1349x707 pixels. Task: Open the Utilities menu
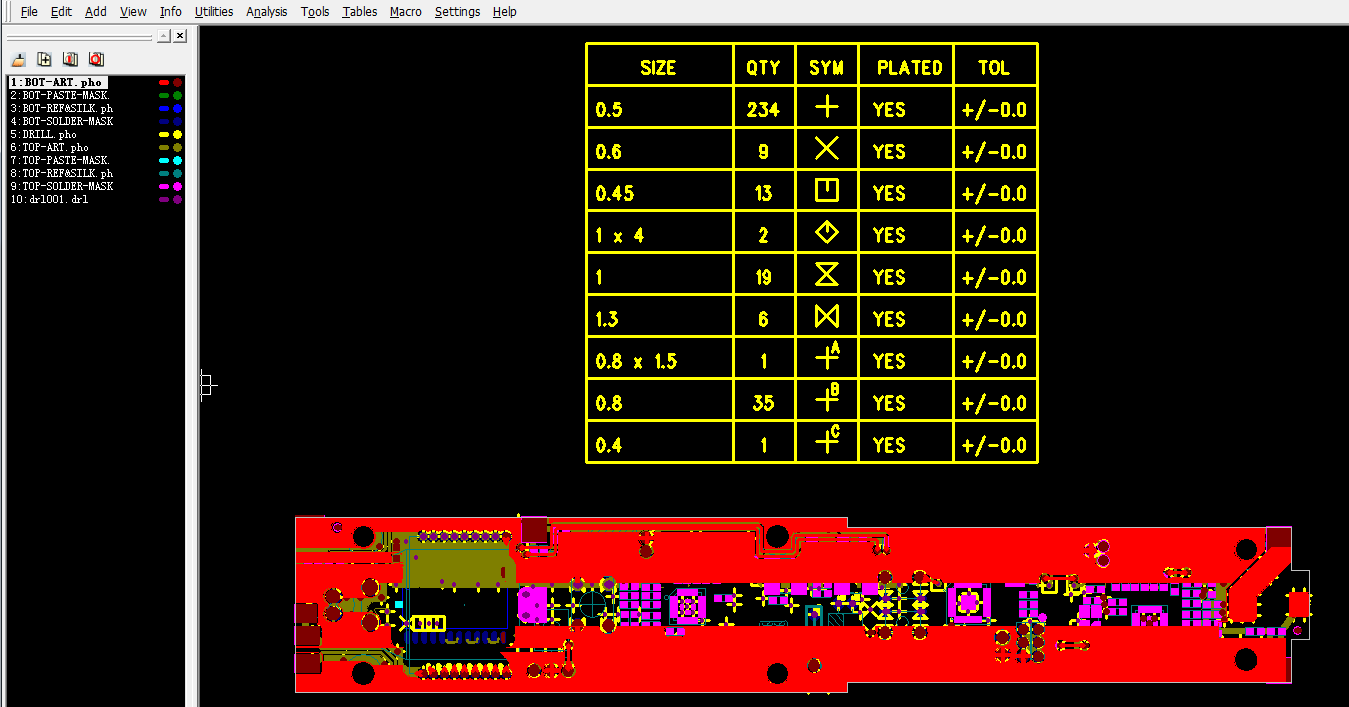(x=213, y=12)
